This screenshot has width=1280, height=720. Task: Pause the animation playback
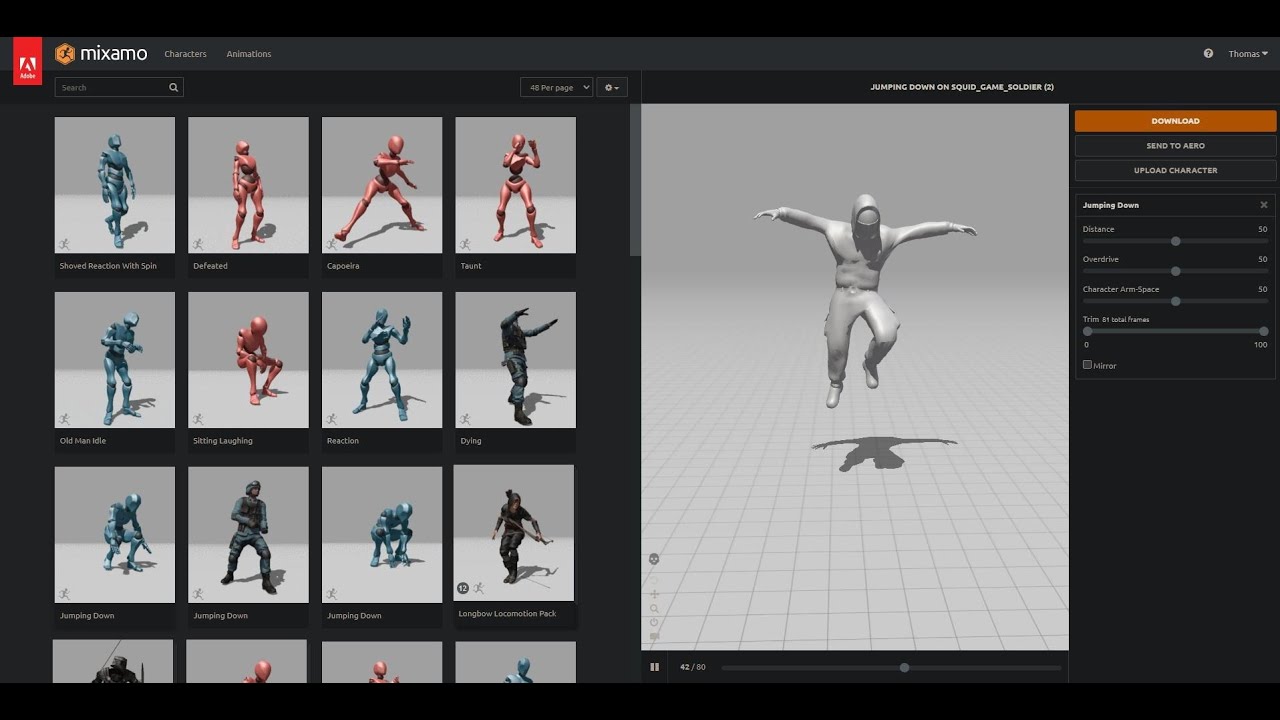click(x=655, y=667)
